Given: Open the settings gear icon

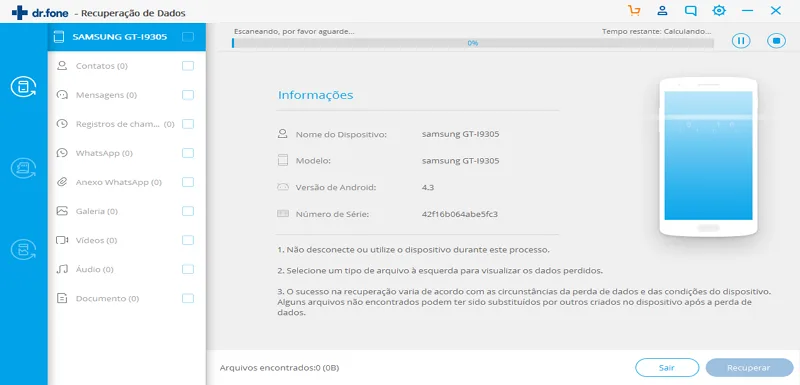Looking at the screenshot, I should click(719, 11).
